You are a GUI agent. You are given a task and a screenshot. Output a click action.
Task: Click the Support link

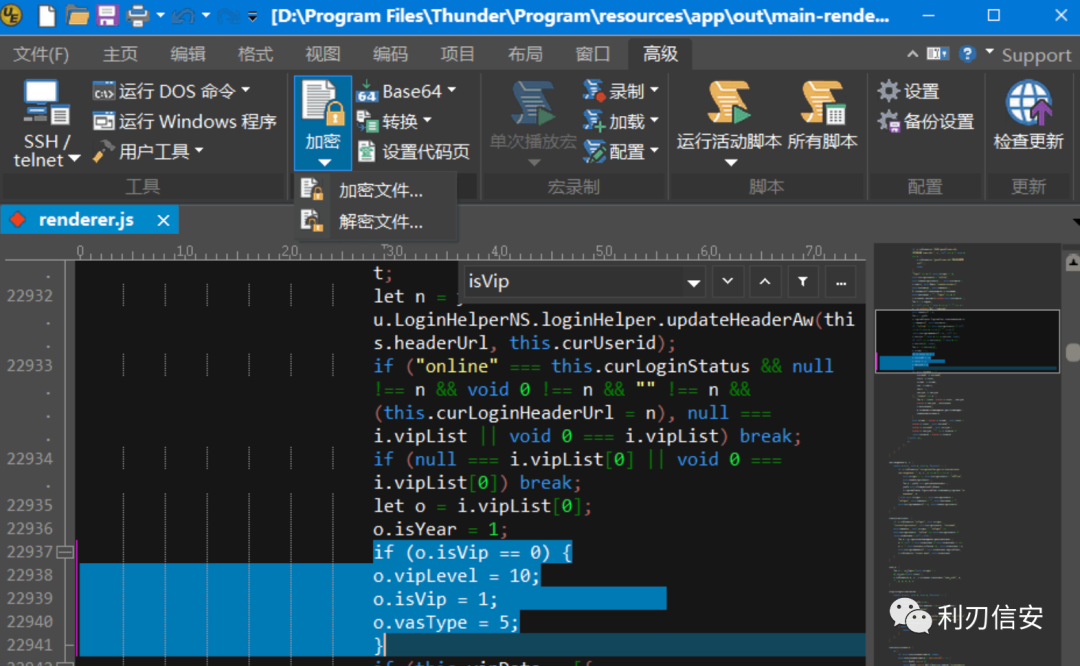click(1037, 55)
